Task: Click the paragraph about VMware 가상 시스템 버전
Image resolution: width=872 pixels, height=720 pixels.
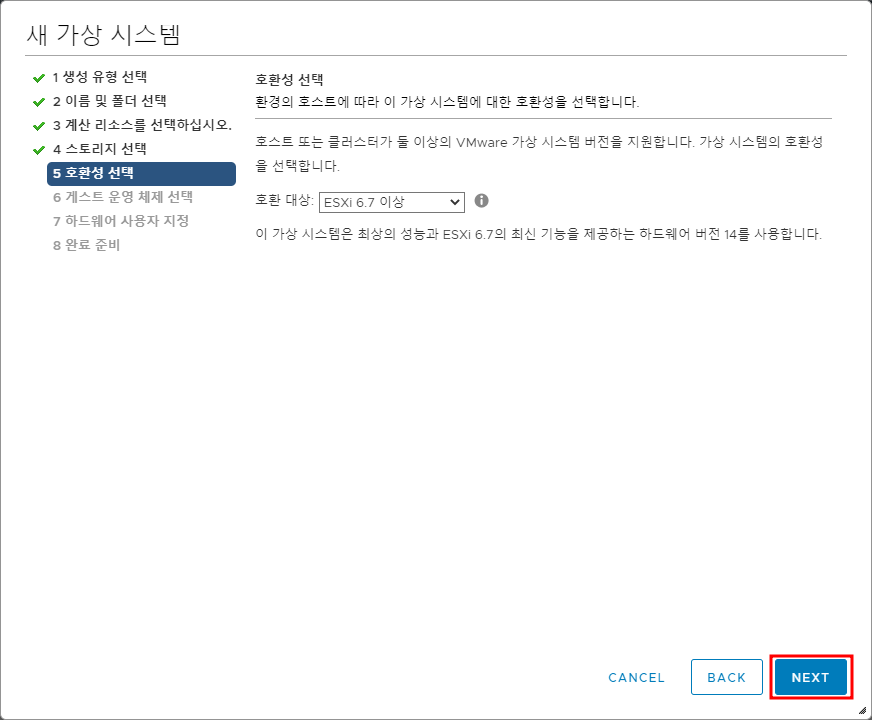Action: pos(539,153)
